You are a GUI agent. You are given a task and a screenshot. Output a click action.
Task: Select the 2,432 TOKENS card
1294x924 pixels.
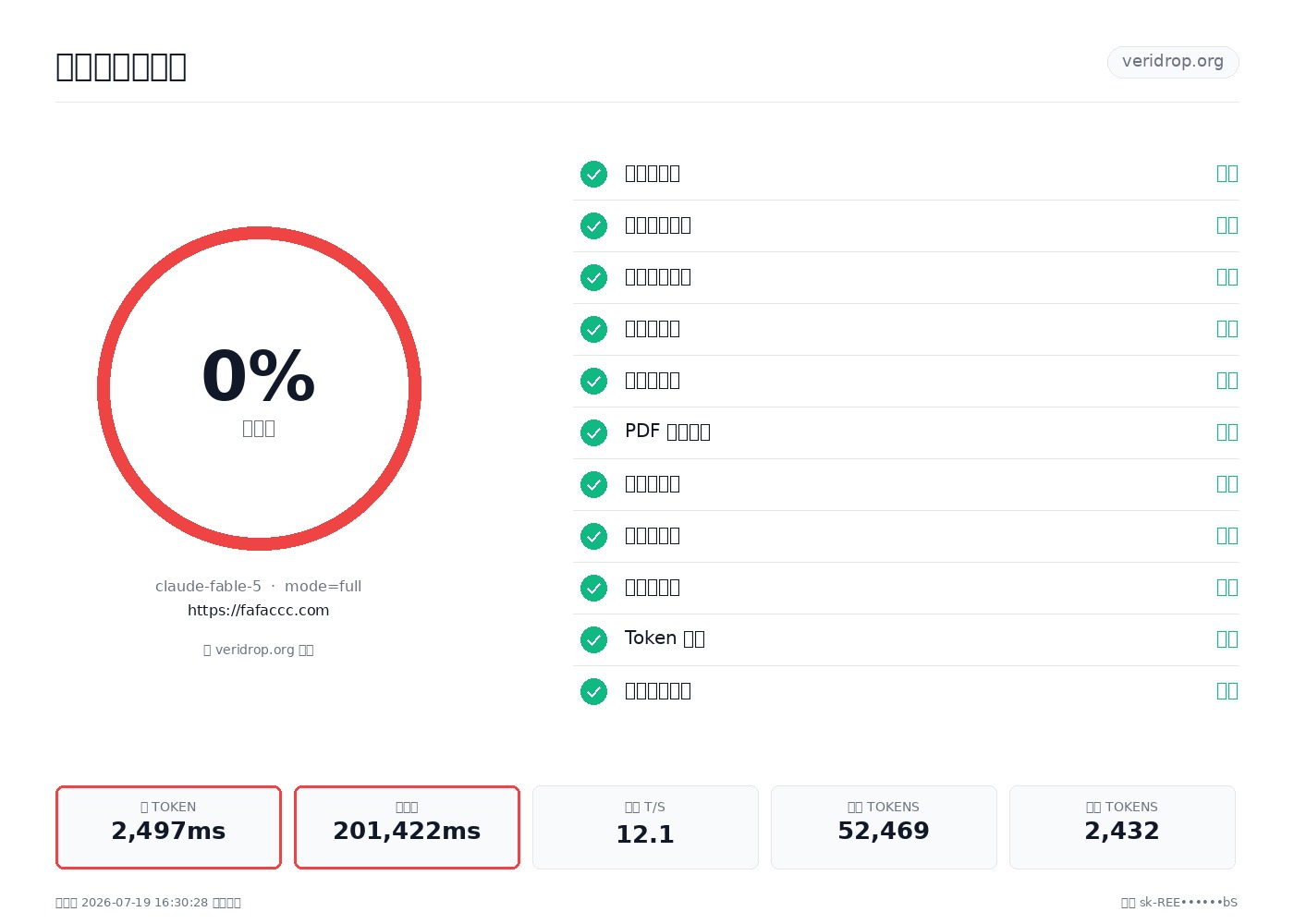click(x=1122, y=827)
